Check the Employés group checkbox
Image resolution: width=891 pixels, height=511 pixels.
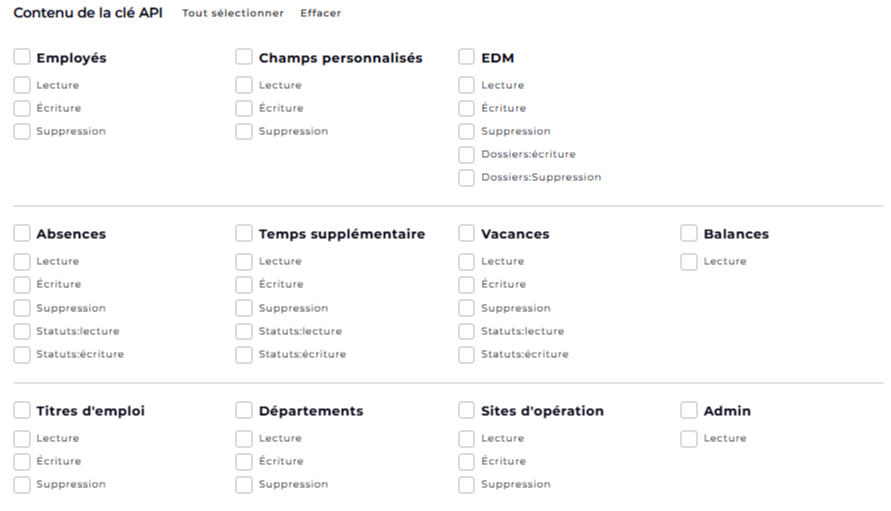pos(22,57)
